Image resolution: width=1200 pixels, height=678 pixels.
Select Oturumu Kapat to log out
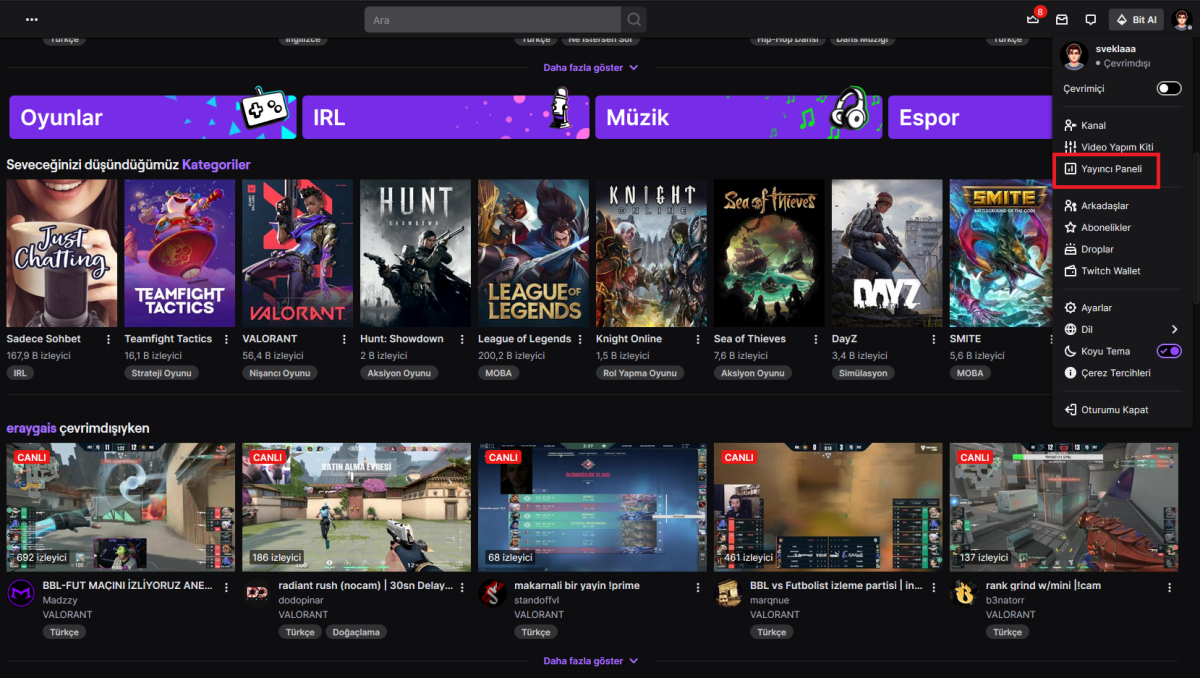click(1114, 410)
